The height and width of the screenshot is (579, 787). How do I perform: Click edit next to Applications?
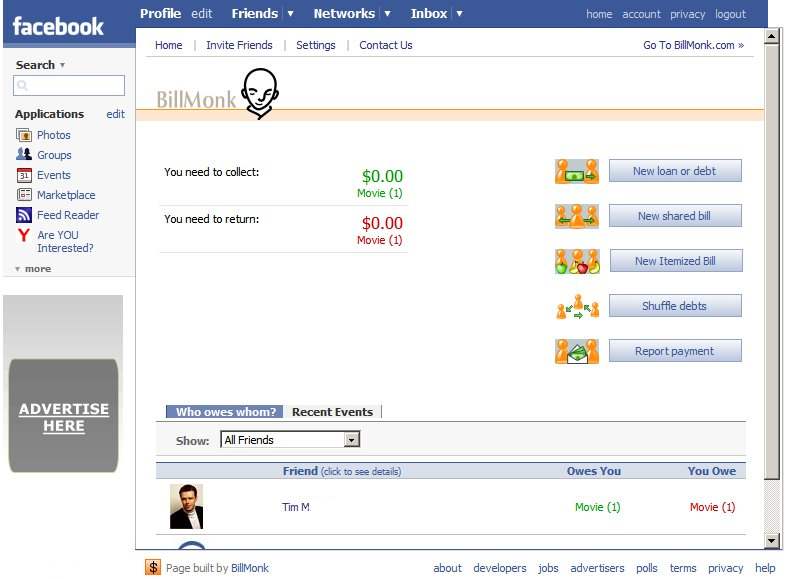115,114
